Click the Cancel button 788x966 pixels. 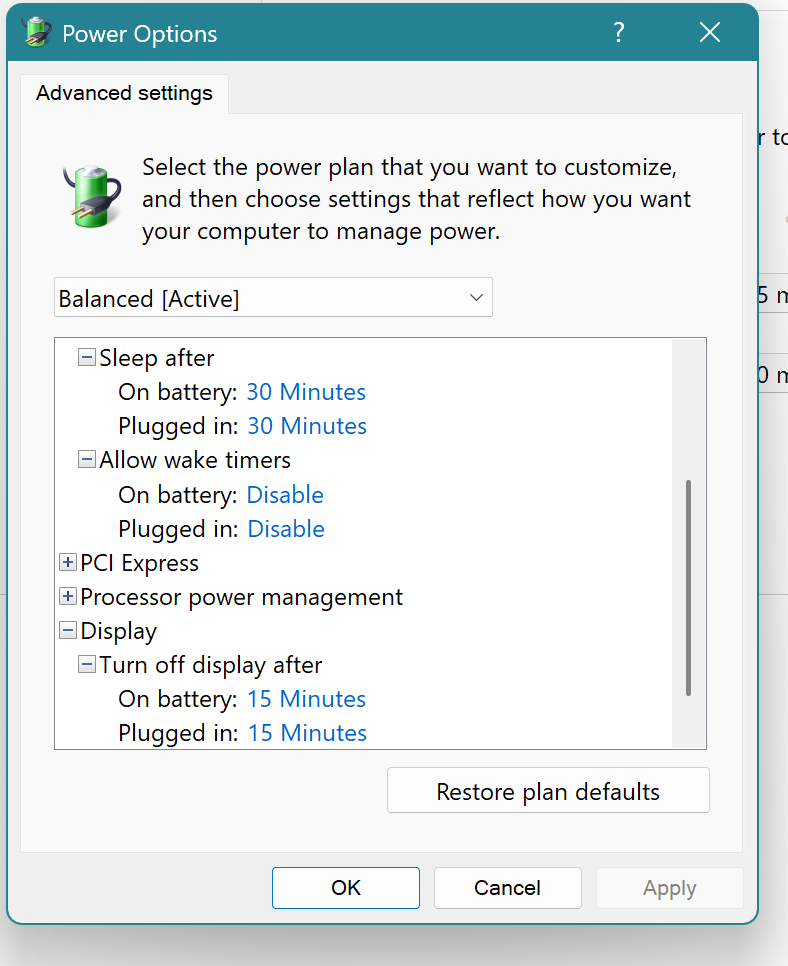[x=508, y=888]
